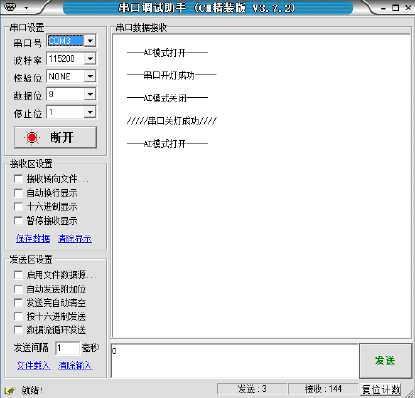This screenshot has height=398, width=415.
Task: Enable 十六进制显示 checkbox
Action: [x=19, y=207]
